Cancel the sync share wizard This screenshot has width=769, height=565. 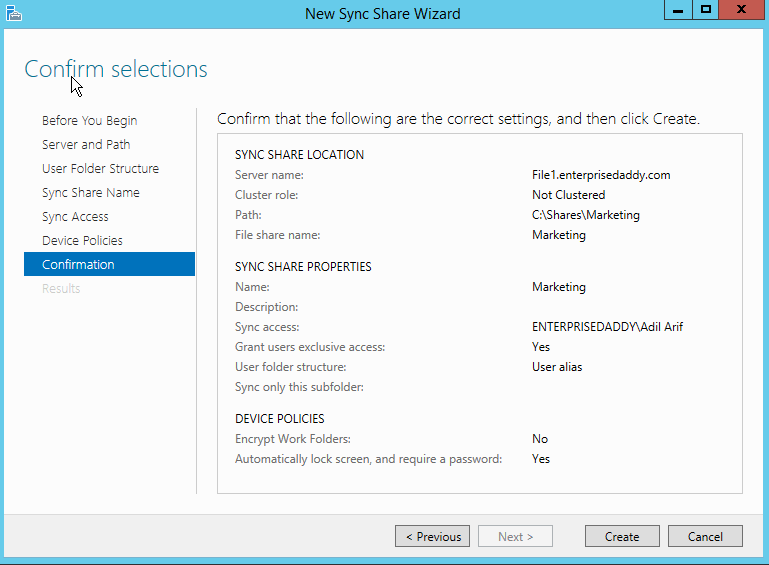[705, 537]
